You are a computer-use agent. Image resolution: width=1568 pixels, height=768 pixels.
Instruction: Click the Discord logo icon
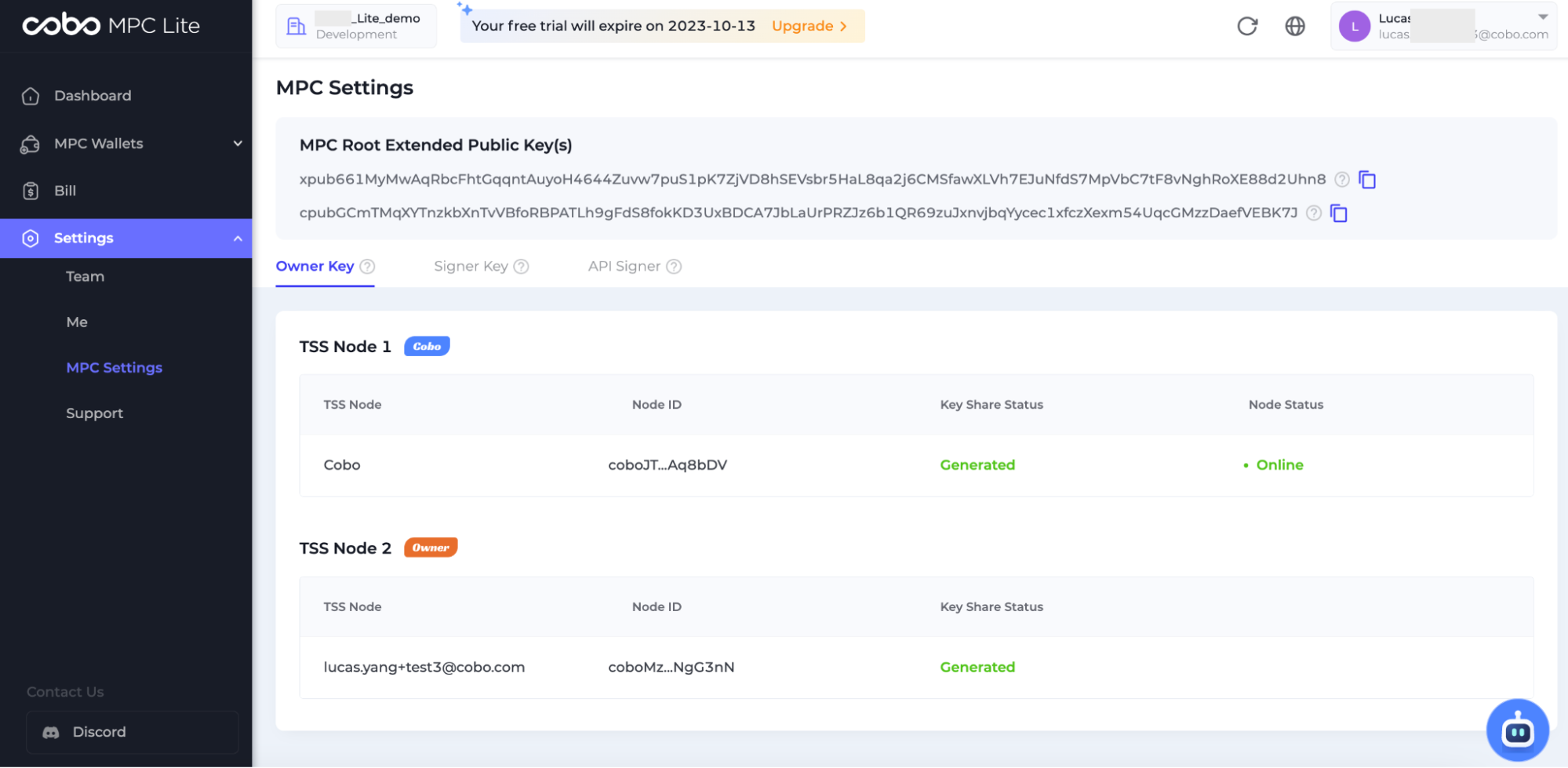pos(51,733)
